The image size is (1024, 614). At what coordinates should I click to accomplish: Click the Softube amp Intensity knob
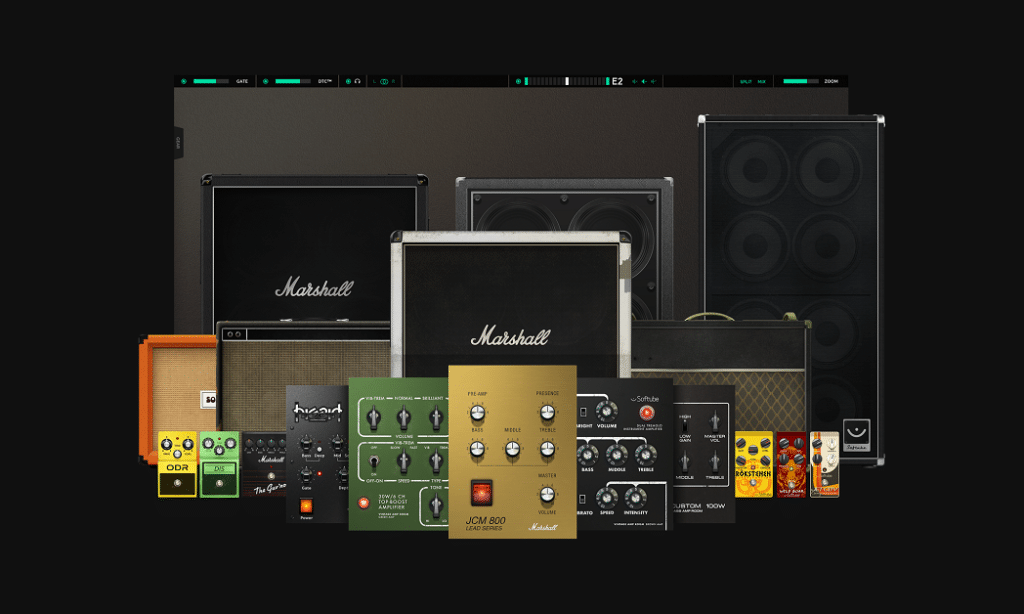coord(635,498)
